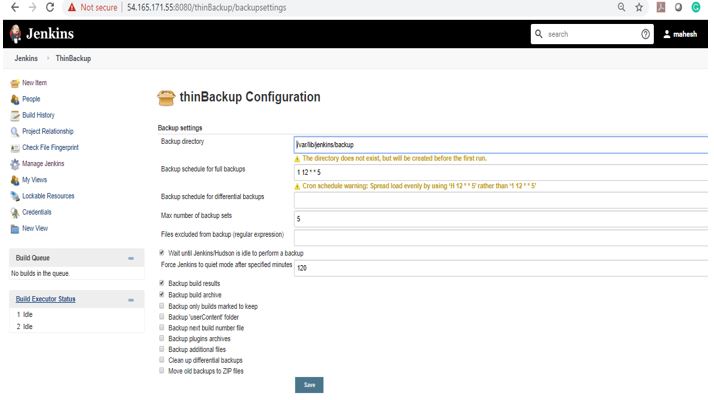Image resolution: width=714 pixels, height=400 pixels.
Task: Click the Jenkins breadcrumb item
Action: pyautogui.click(x=26, y=58)
